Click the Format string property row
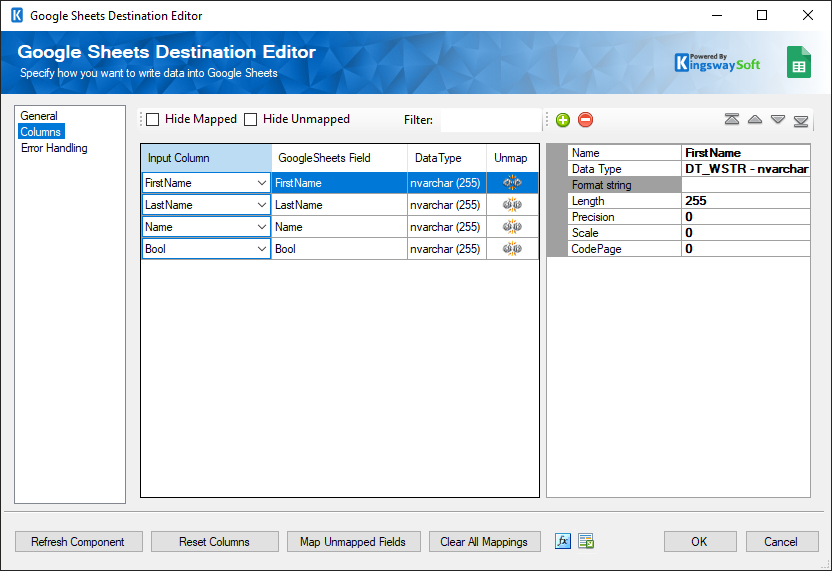 click(689, 185)
